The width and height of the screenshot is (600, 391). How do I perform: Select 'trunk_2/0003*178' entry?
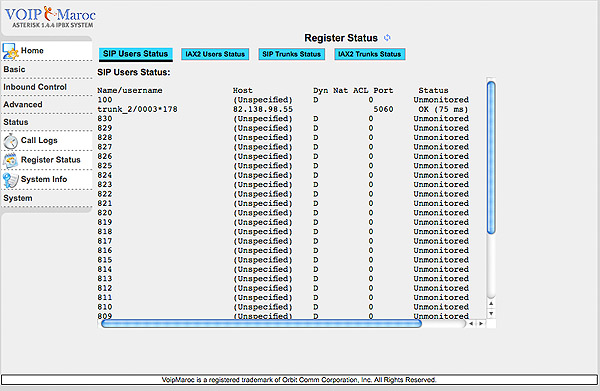tap(137, 109)
